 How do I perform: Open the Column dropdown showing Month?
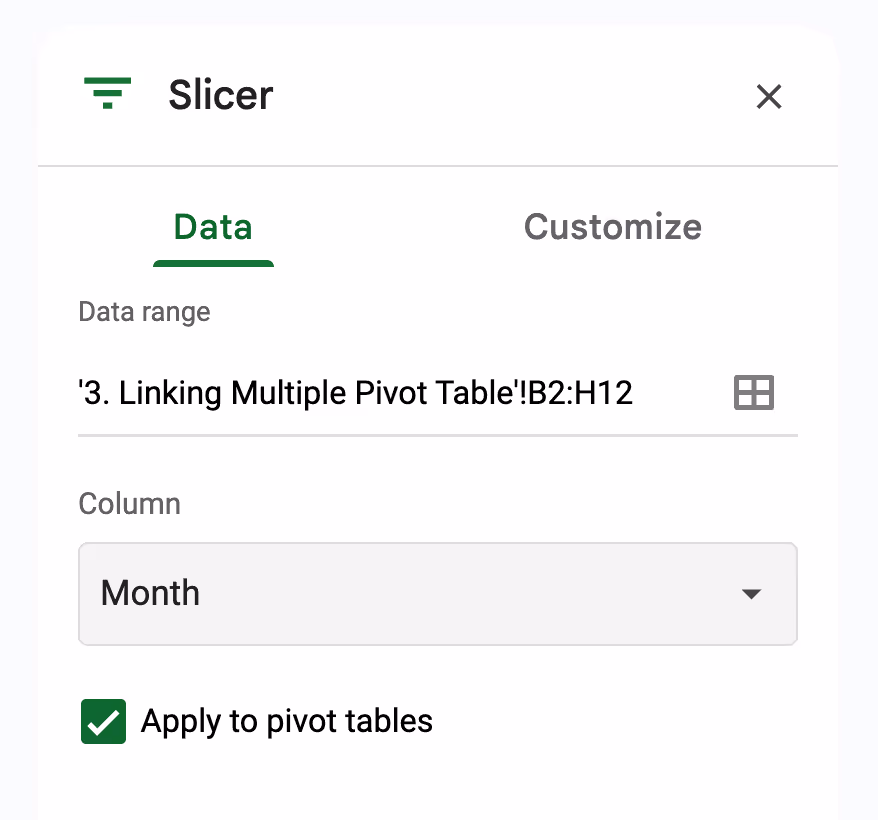click(x=437, y=593)
